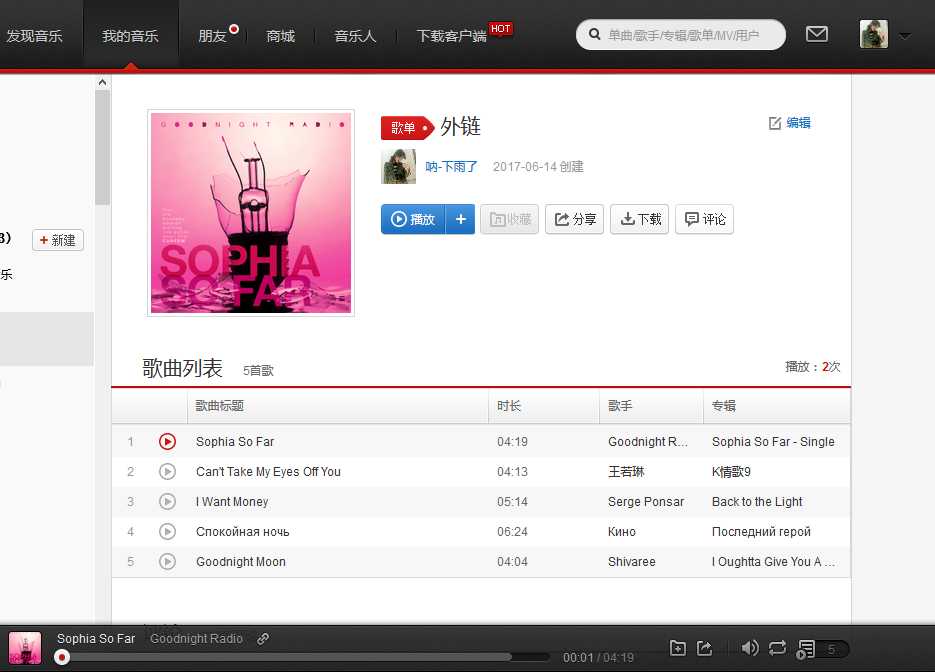Image resolution: width=935 pixels, height=672 pixels.
Task: Open song title Can't Take My Eyes Off You
Action: coord(268,472)
